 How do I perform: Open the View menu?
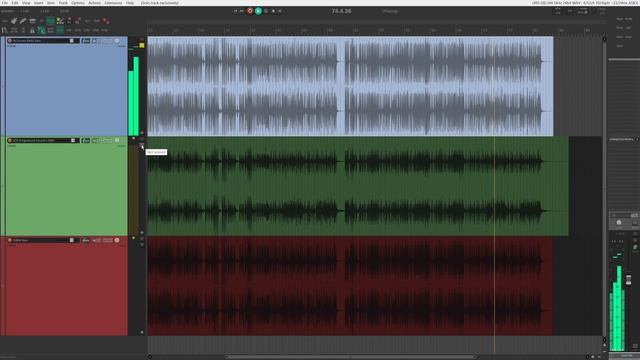(26, 3)
